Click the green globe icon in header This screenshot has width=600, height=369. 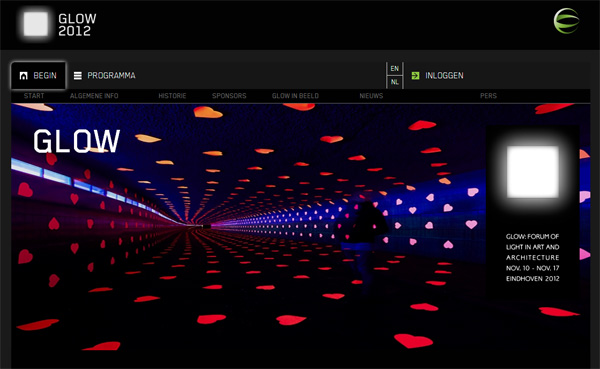coord(566,21)
